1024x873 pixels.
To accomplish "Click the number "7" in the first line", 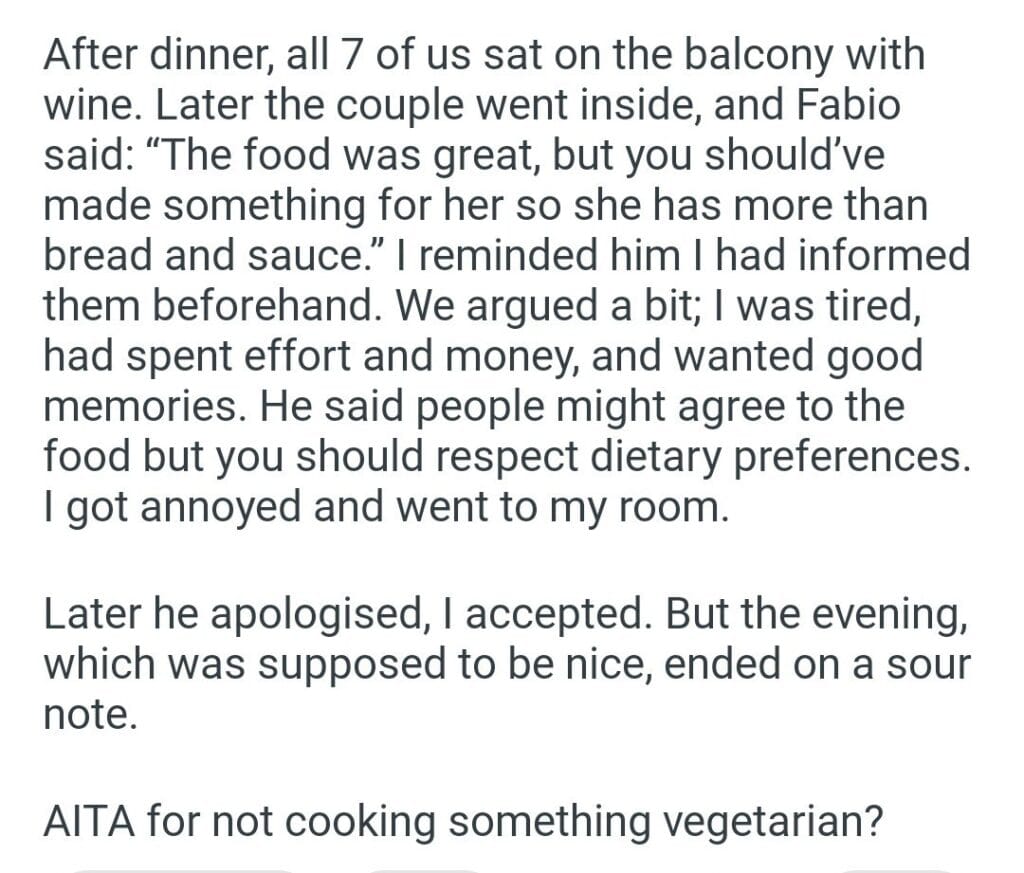I will pos(350,55).
